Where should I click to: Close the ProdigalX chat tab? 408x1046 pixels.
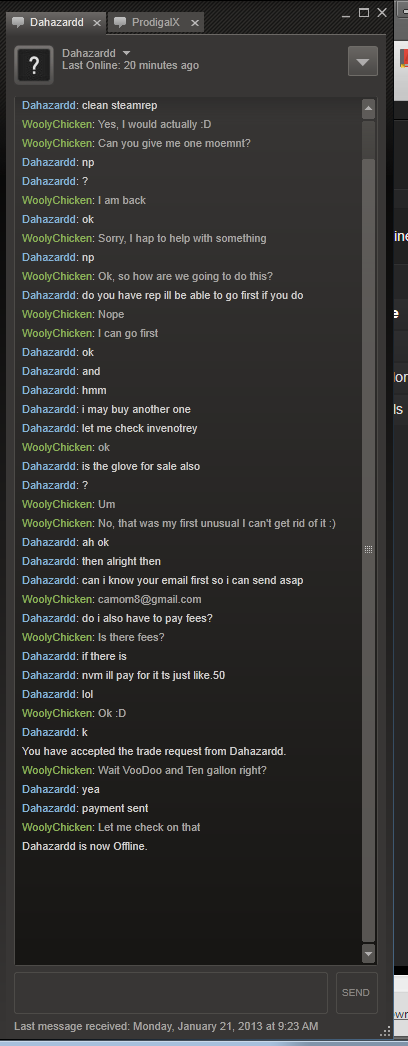coord(195,23)
